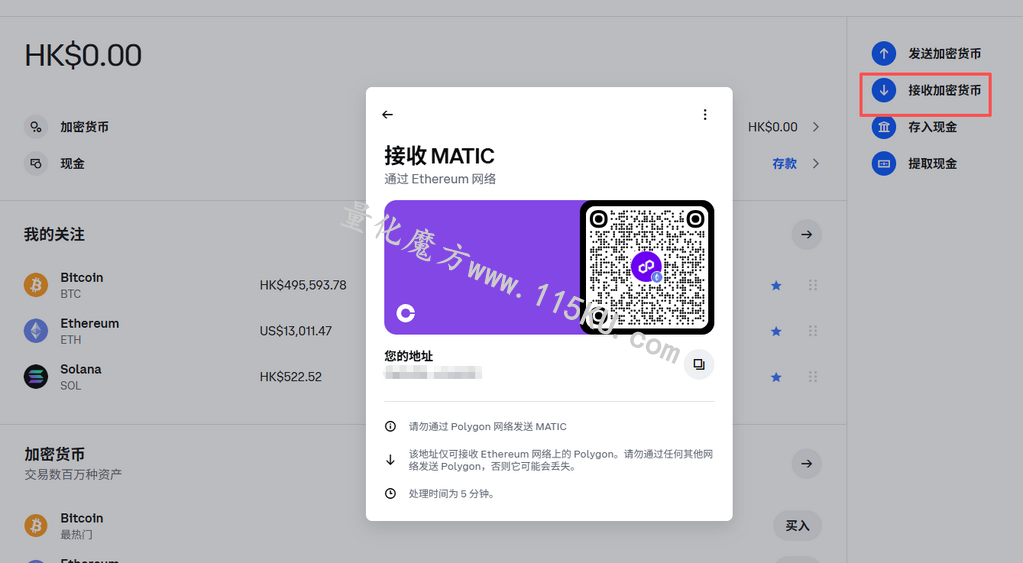Click the down arrow icon beside address note
Screen dimensions: 1023x563
click(x=390, y=460)
